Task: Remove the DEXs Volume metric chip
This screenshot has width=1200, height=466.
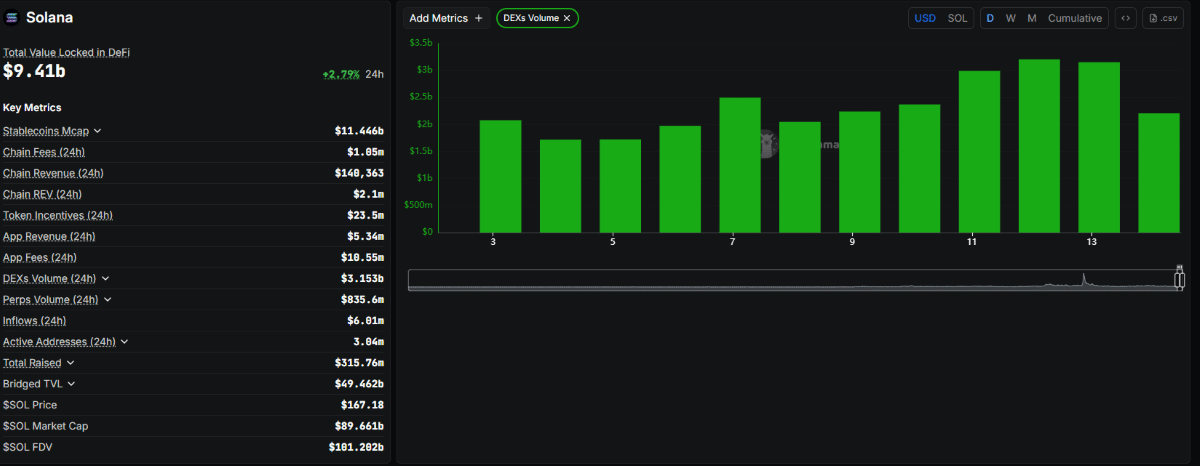Action: pyautogui.click(x=567, y=18)
